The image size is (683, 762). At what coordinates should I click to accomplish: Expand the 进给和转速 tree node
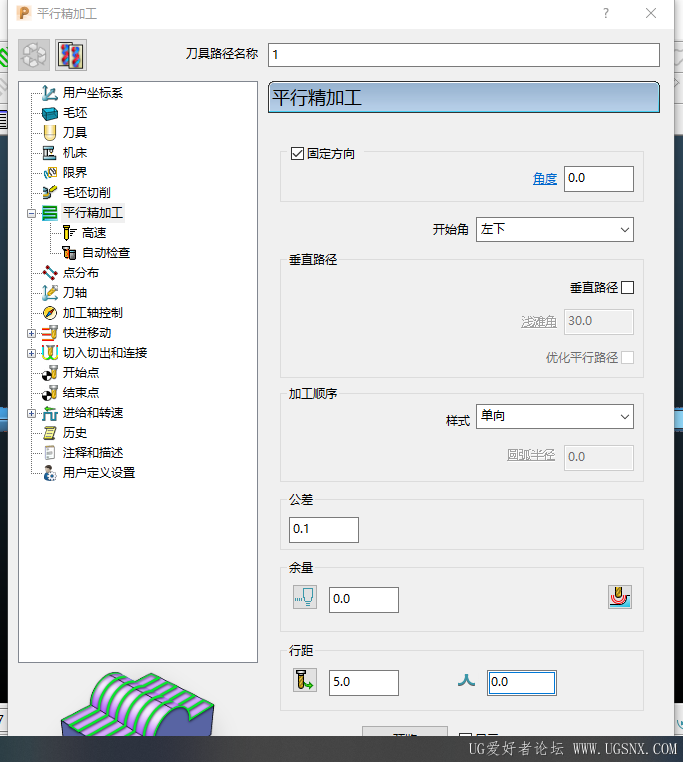point(32,414)
